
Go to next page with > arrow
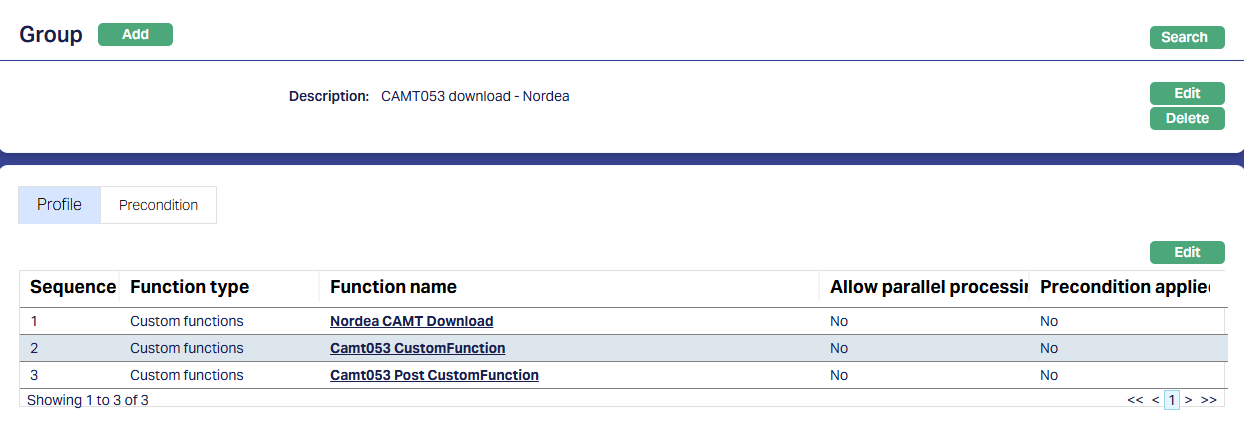point(1188,400)
